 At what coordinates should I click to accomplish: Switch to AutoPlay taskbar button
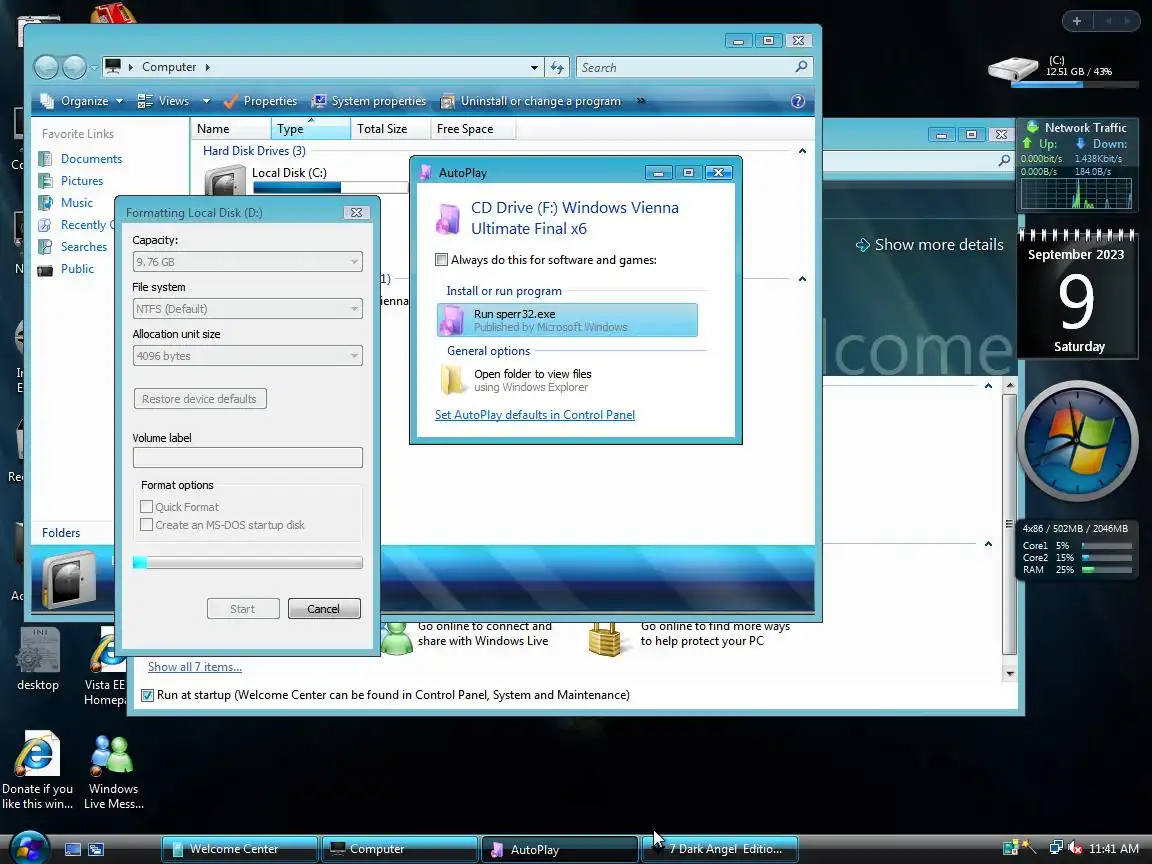pos(559,849)
